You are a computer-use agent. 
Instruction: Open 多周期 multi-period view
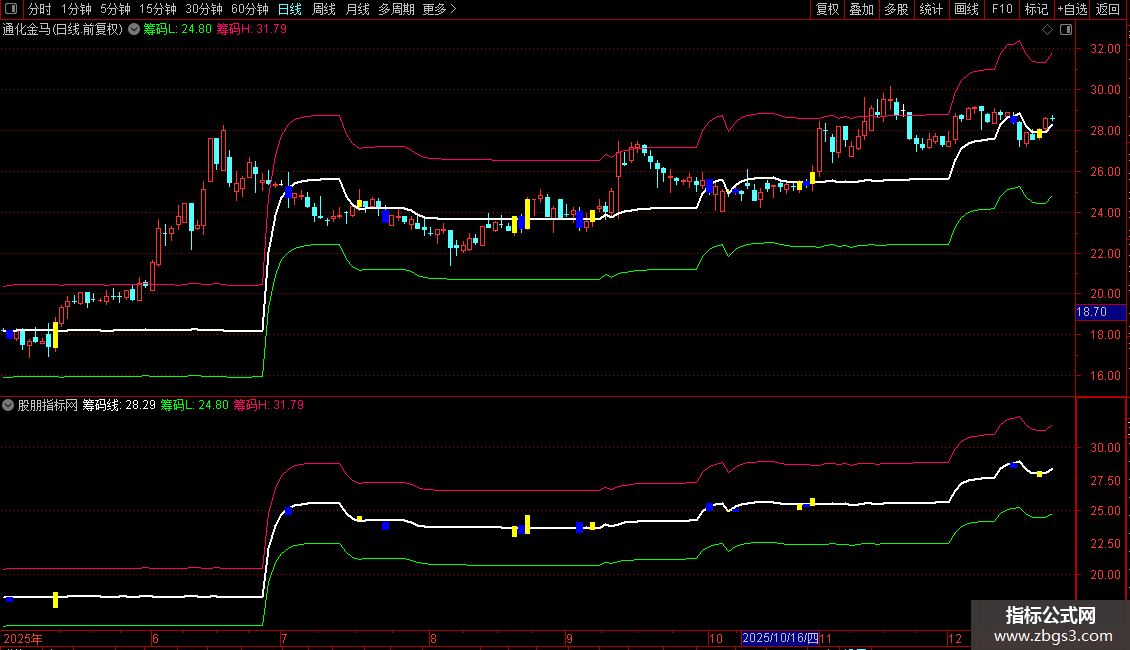click(x=396, y=9)
